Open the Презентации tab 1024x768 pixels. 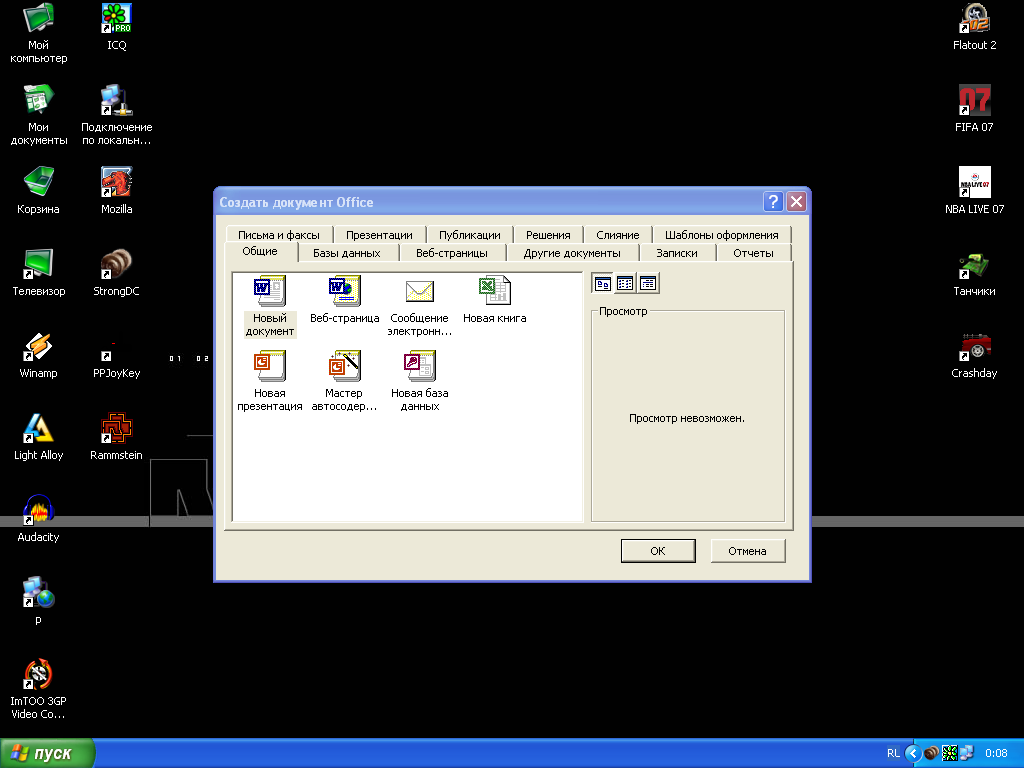(379, 235)
